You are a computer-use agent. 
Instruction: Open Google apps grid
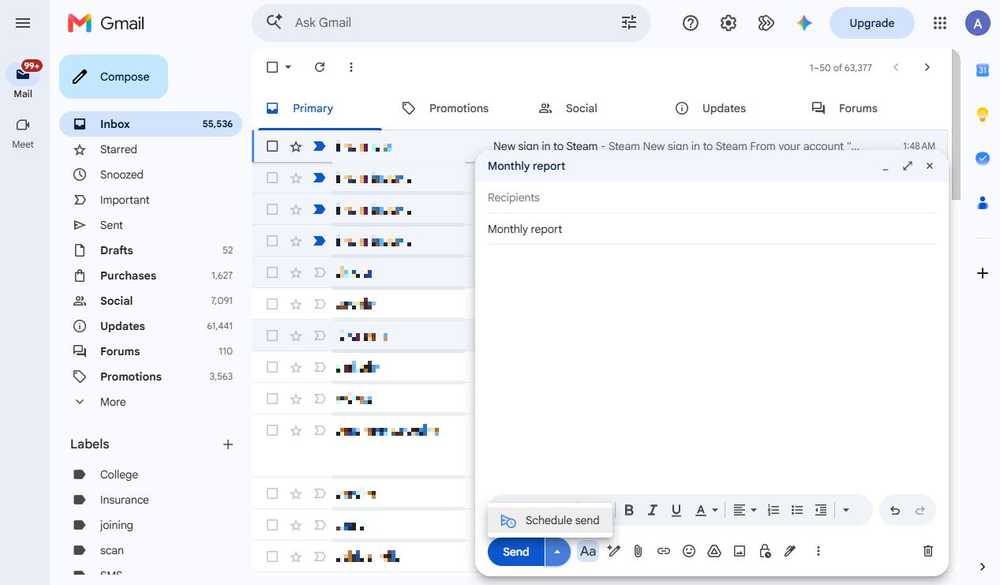(939, 23)
